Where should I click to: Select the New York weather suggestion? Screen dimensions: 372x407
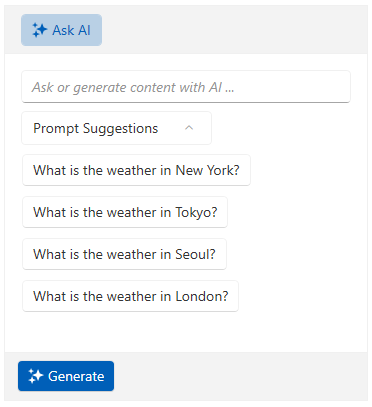tap(136, 170)
